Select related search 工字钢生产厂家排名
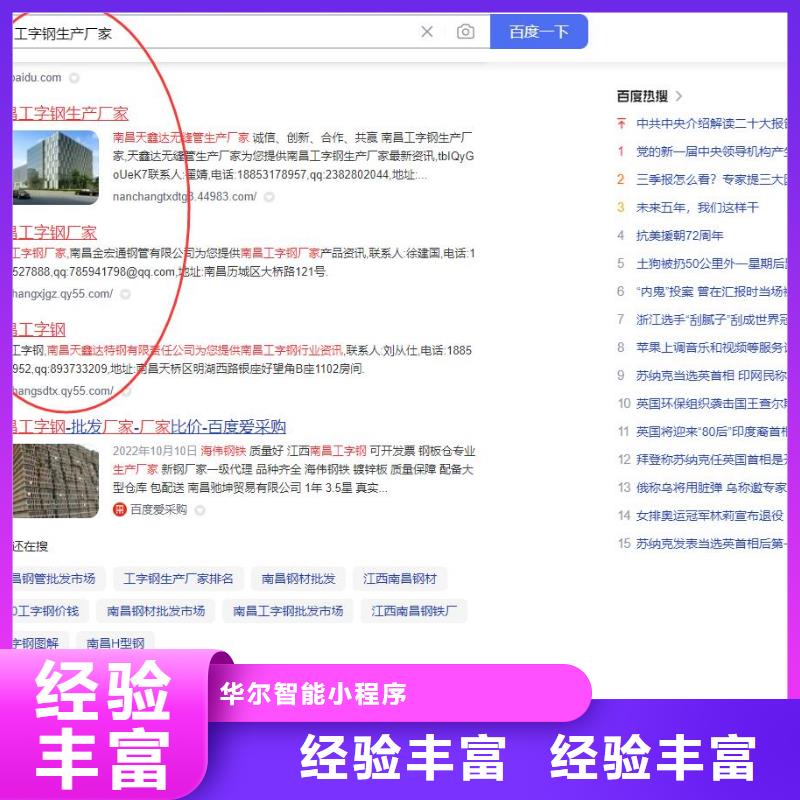 pos(178,579)
